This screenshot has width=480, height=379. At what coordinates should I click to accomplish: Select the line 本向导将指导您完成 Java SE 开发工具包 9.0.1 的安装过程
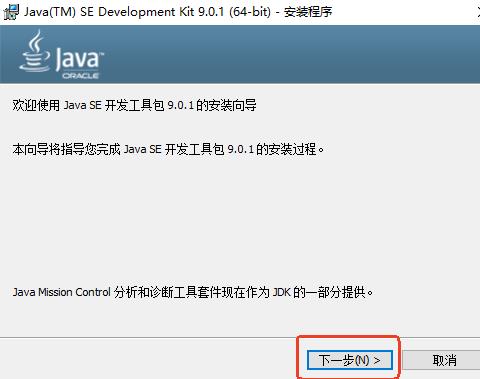pyautogui.click(x=168, y=149)
